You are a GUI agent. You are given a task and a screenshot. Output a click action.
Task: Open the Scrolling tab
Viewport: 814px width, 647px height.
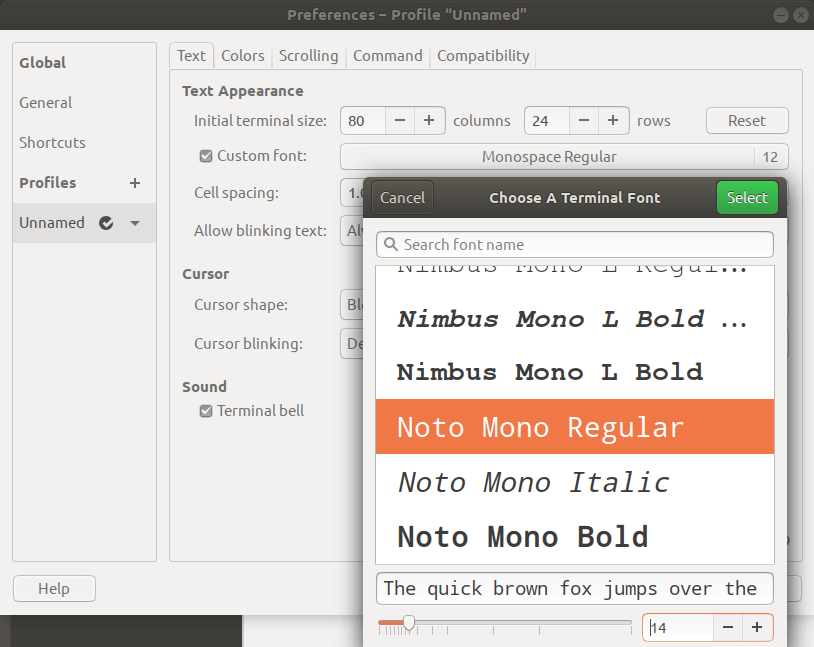(x=308, y=56)
